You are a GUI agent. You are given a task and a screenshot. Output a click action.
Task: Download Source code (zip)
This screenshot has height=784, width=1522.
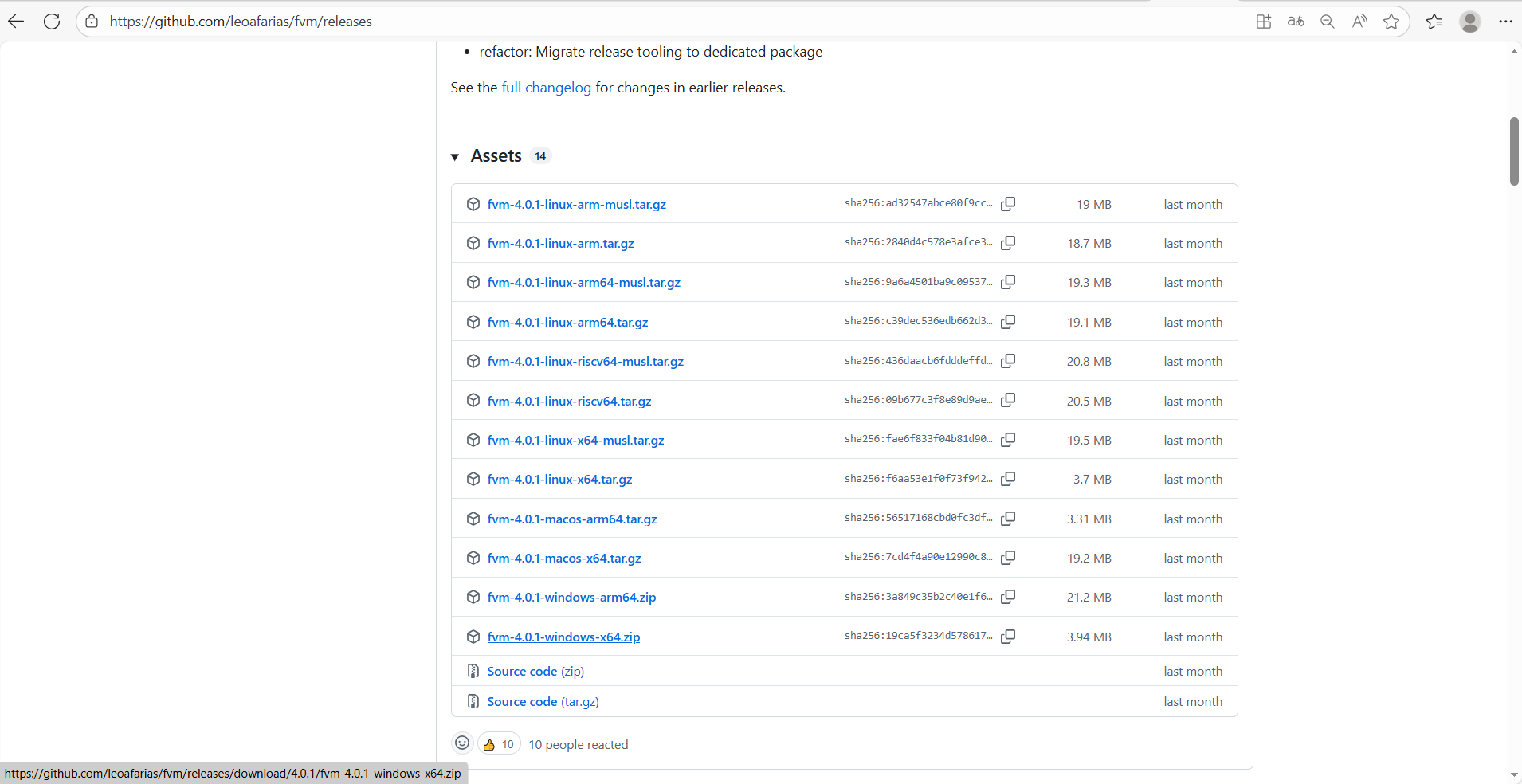535,672
